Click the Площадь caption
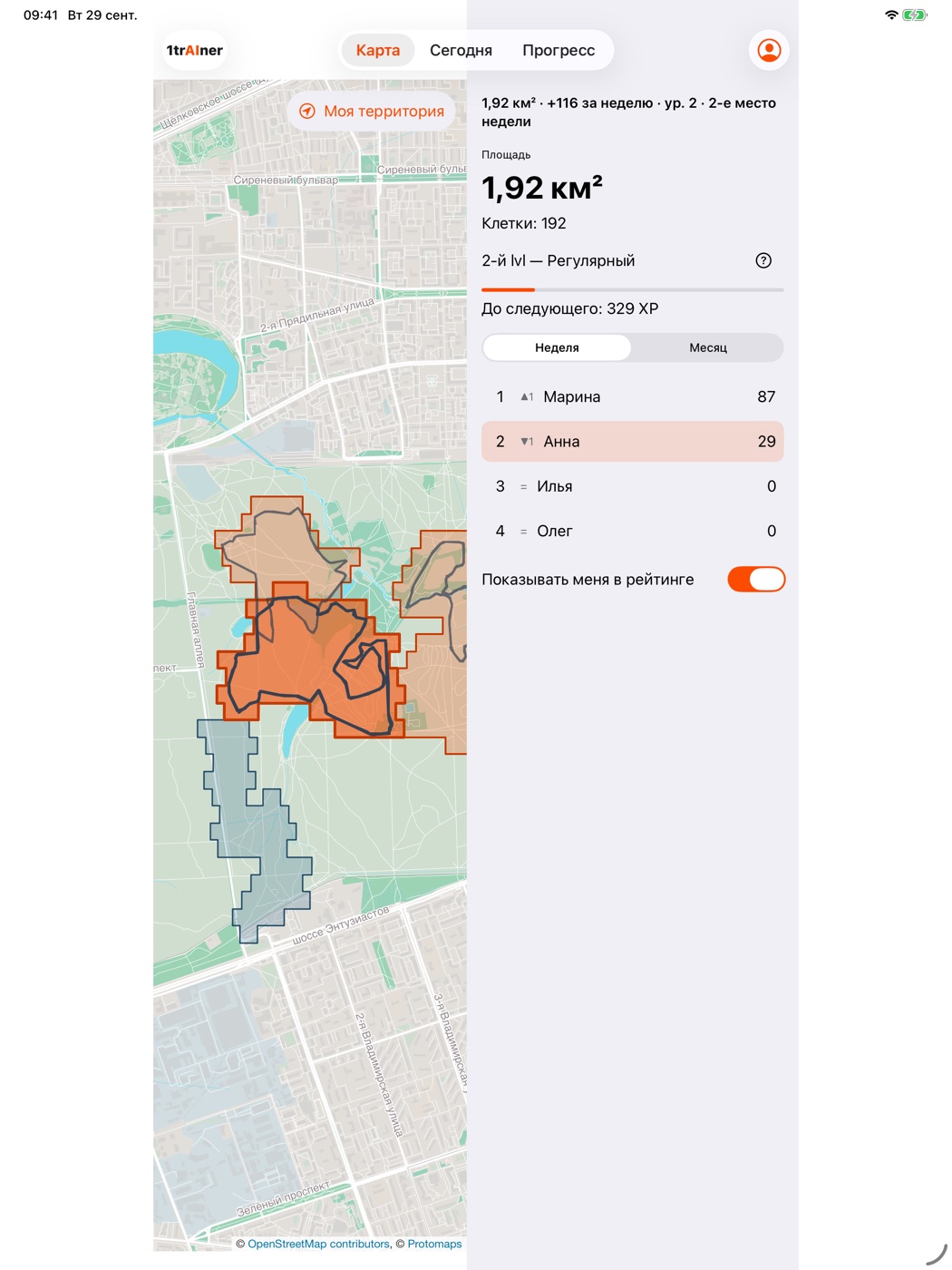The width and height of the screenshot is (952, 1270). (506, 154)
